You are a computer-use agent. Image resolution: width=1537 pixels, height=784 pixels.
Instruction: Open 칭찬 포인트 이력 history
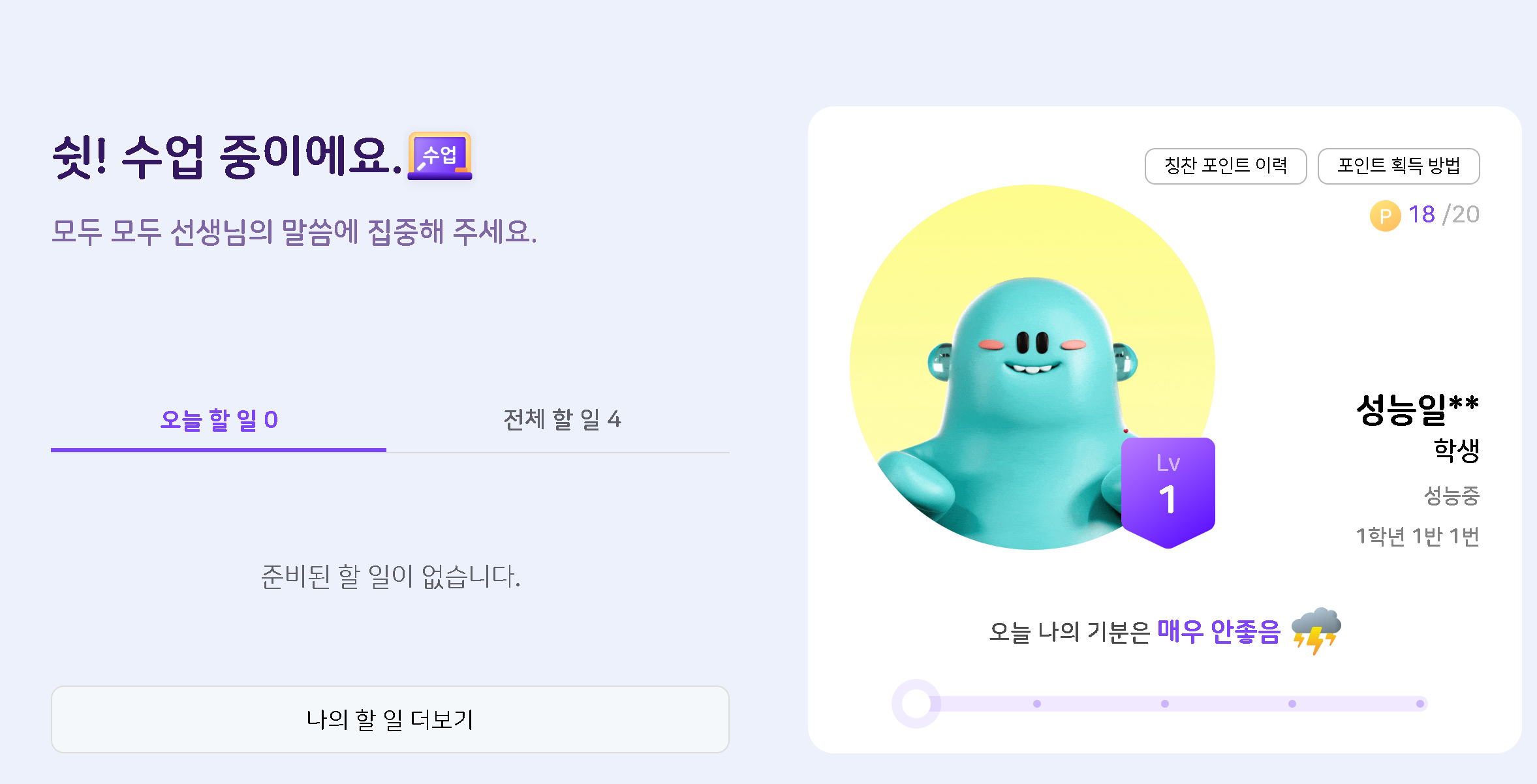click(1226, 166)
